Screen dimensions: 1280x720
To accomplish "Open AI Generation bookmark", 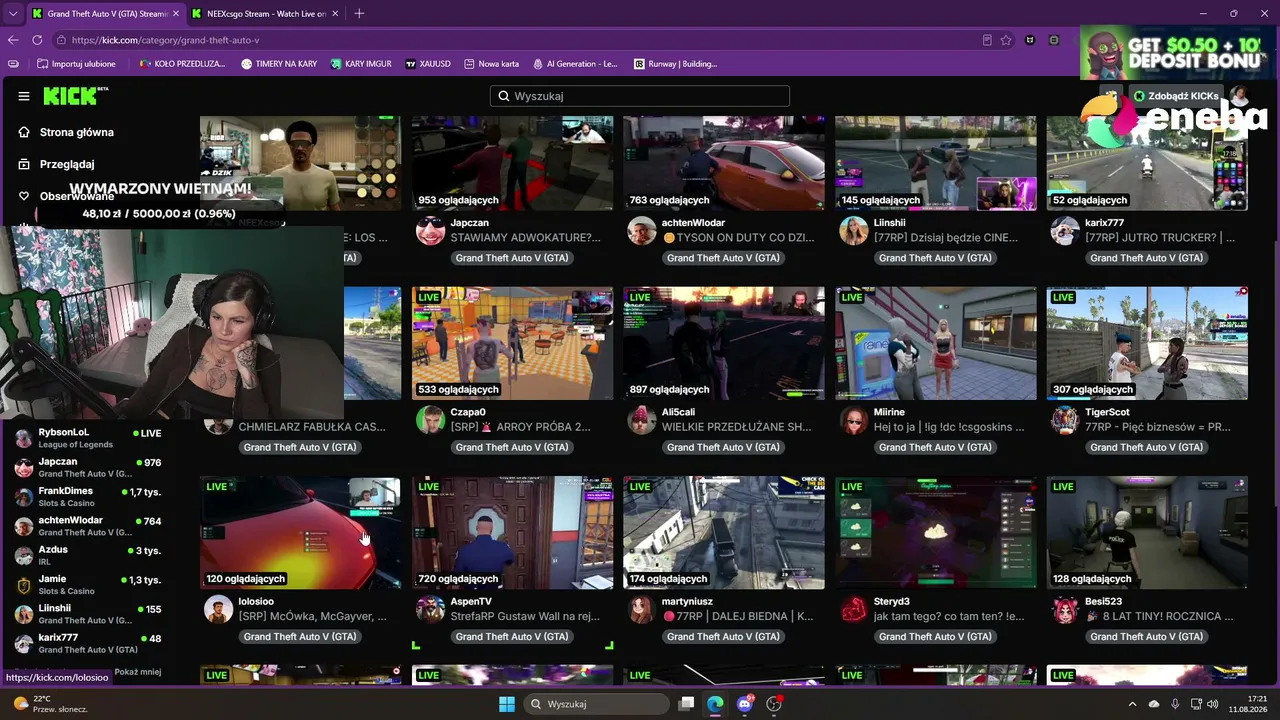I will point(575,64).
